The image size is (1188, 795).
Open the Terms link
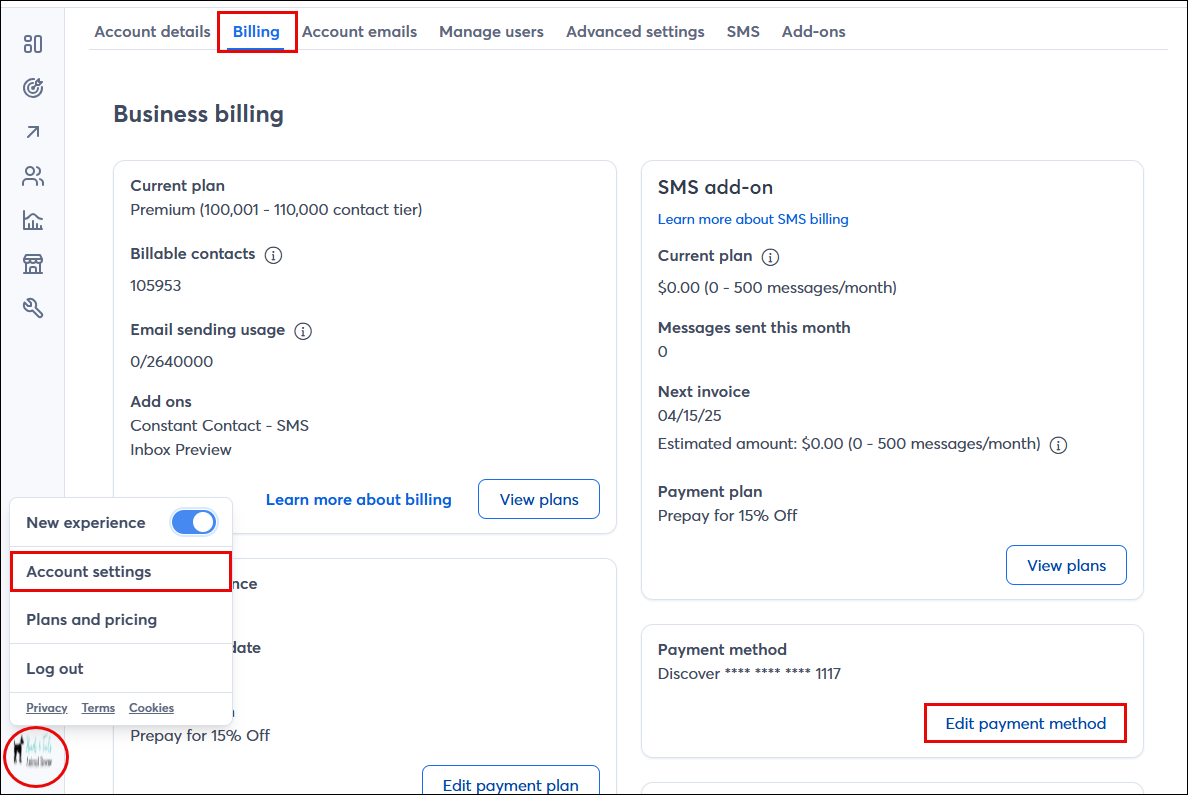coord(98,708)
